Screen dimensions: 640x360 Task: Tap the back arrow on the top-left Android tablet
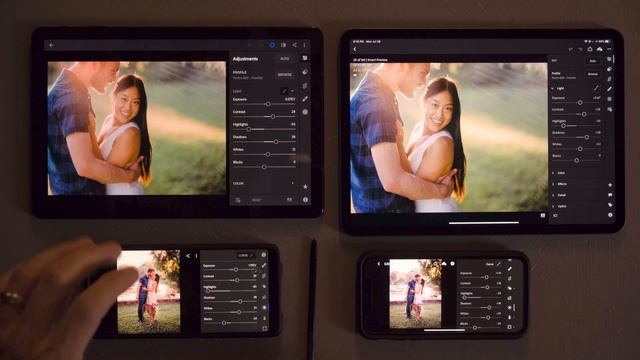51,45
